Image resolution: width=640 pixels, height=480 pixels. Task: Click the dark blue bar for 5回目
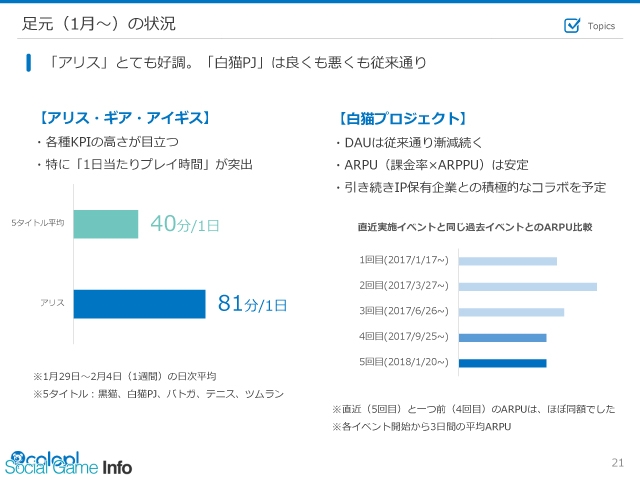point(502,363)
